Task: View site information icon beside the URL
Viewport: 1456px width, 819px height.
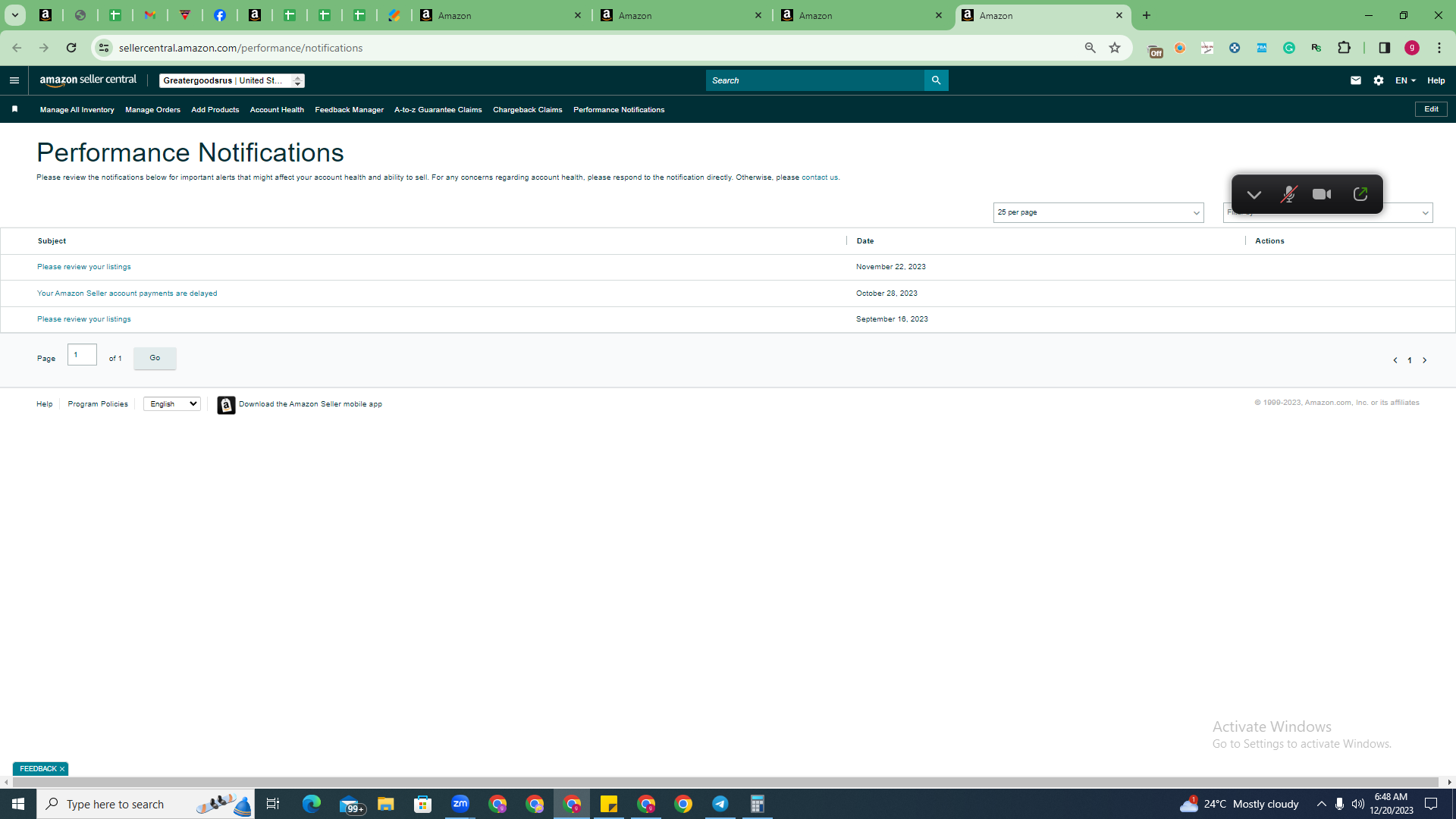Action: coord(104,48)
